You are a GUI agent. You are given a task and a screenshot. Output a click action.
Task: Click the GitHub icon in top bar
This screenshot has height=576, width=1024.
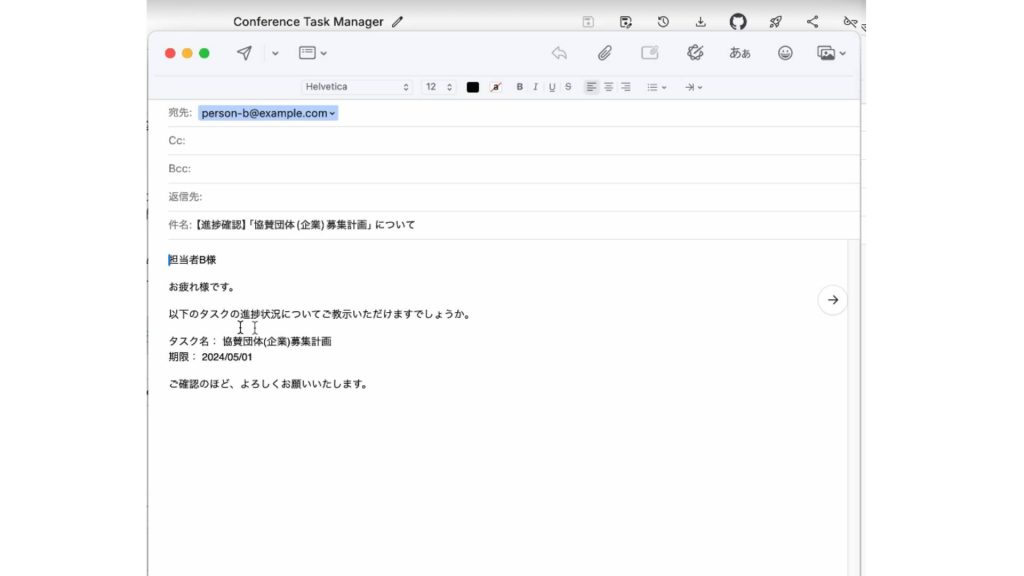[738, 21]
